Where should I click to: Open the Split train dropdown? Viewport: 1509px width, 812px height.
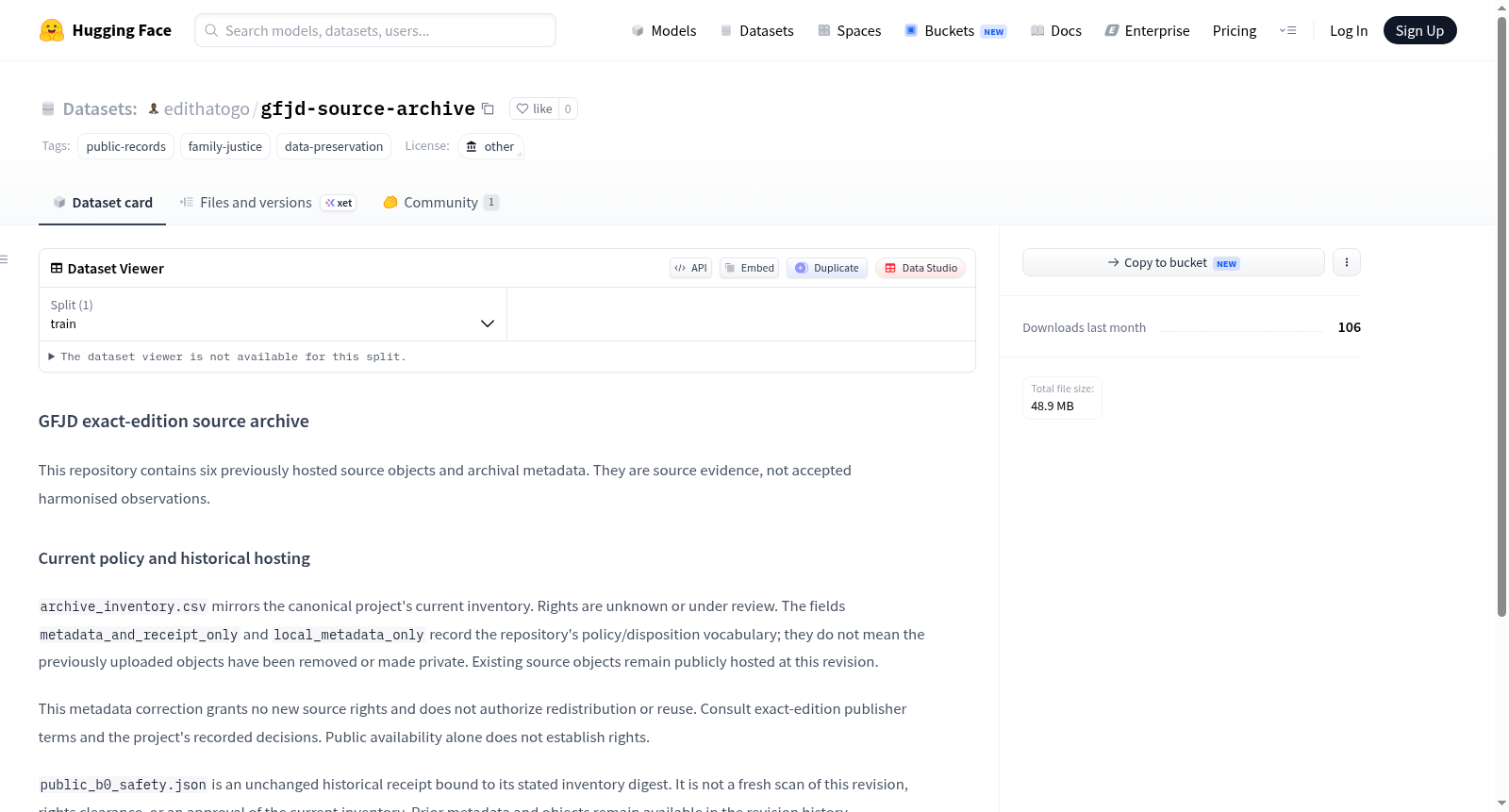point(273,314)
